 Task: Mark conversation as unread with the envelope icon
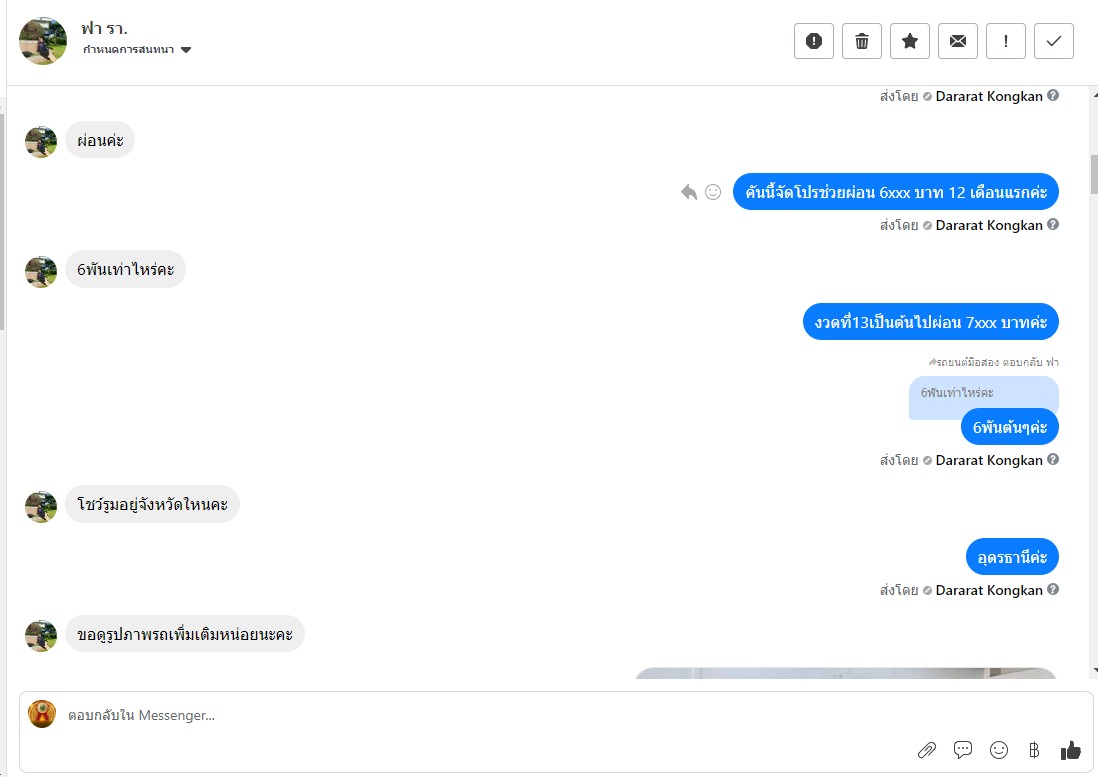(958, 41)
